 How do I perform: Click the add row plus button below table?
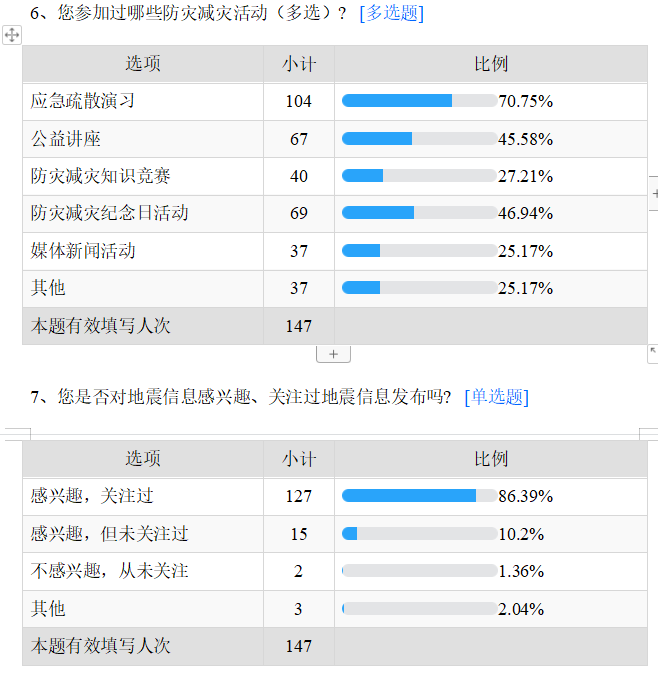pyautogui.click(x=333, y=354)
